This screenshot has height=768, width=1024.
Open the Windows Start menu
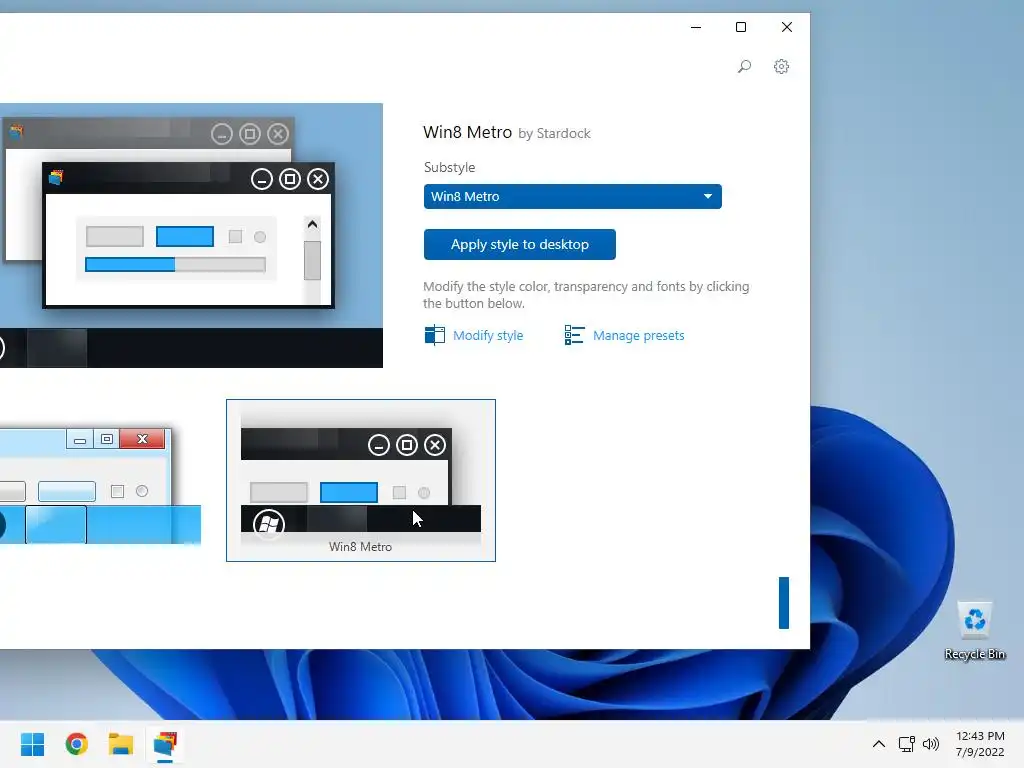[32, 744]
